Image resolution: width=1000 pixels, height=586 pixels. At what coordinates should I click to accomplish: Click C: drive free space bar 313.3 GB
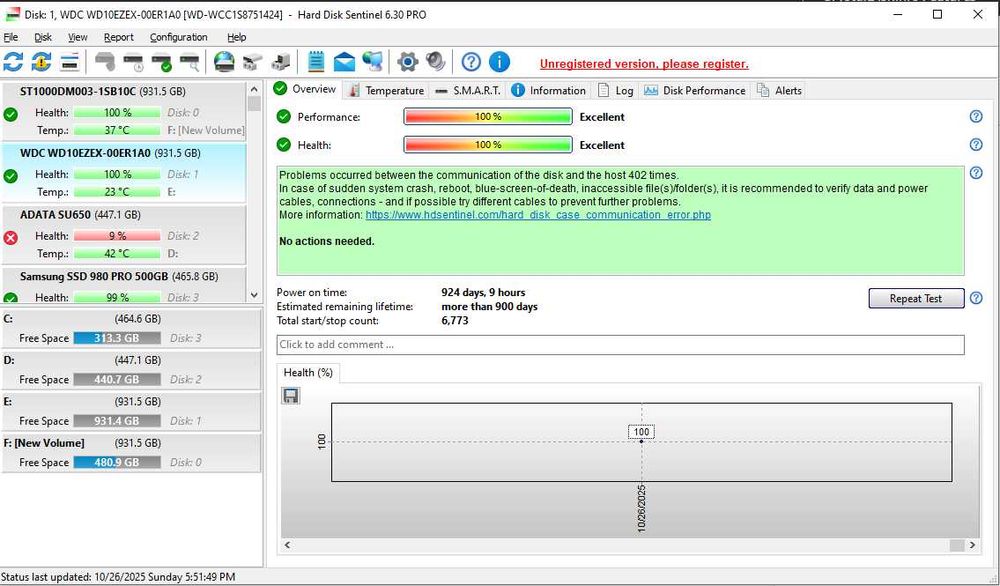[x=117, y=338]
